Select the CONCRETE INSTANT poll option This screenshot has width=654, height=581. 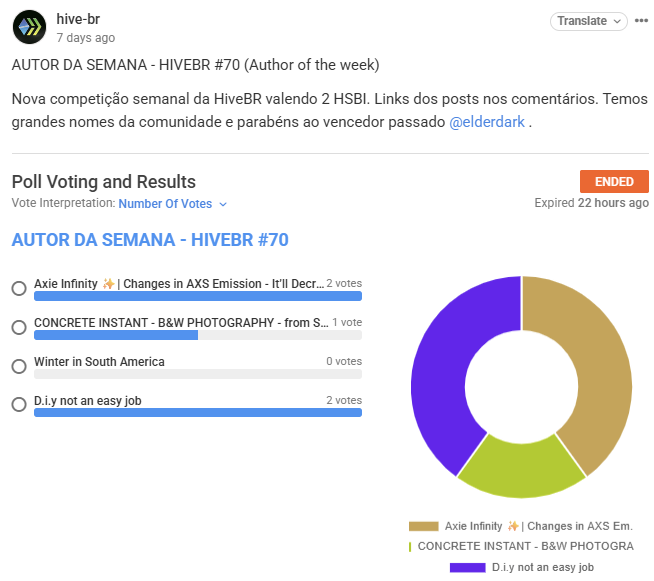pyautogui.click(x=19, y=327)
